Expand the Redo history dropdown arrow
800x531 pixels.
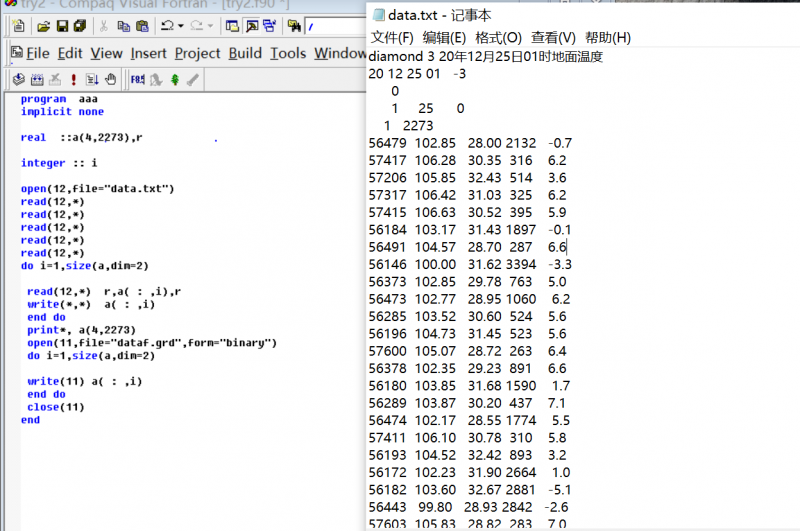point(209,26)
